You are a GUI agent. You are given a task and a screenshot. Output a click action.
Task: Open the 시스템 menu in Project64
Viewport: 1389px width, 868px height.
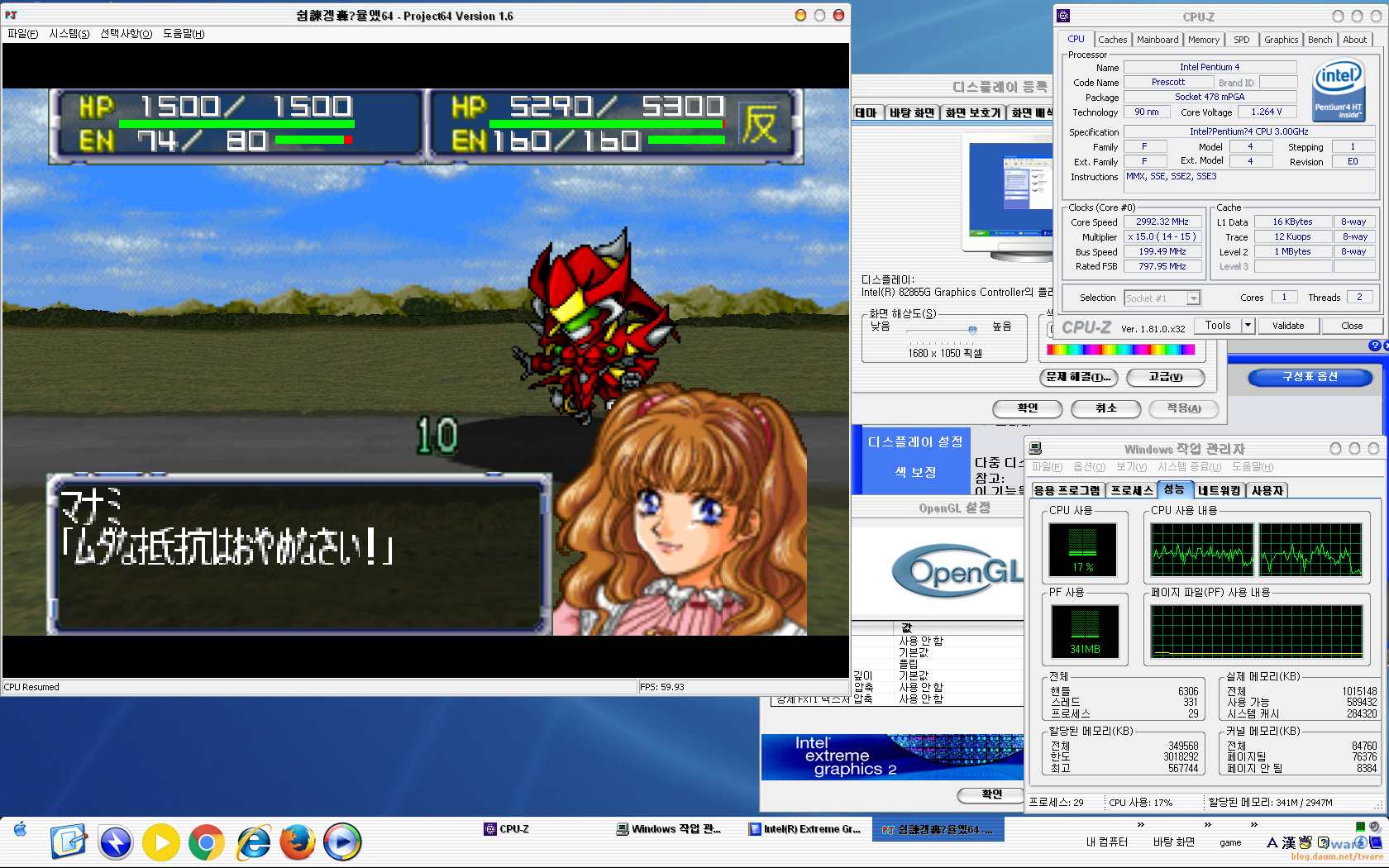click(69, 34)
